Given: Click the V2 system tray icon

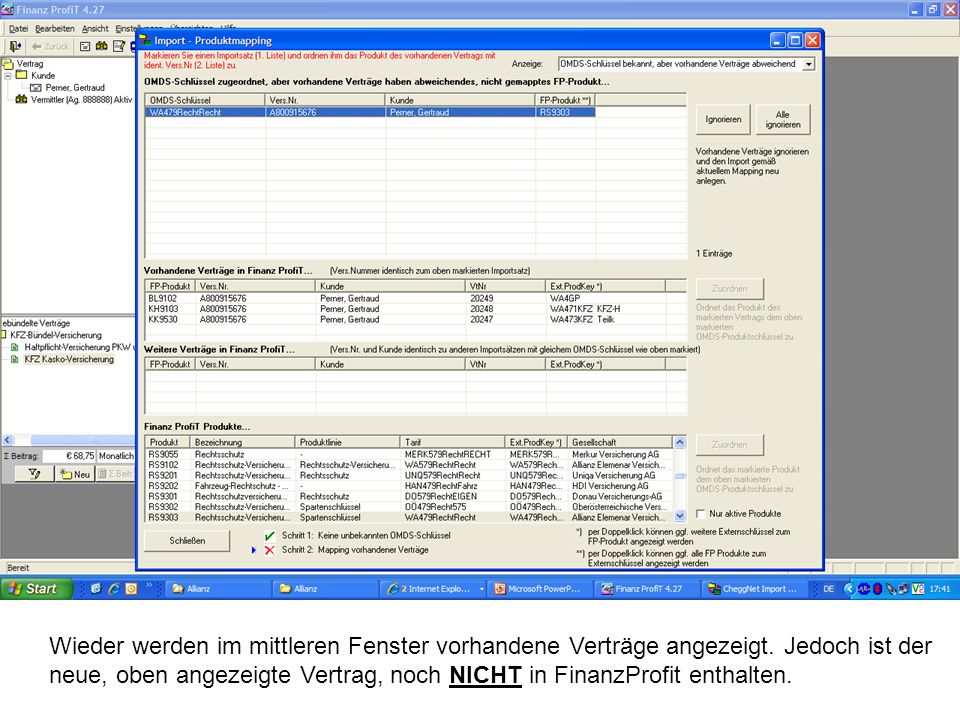Looking at the screenshot, I should coord(918,589).
